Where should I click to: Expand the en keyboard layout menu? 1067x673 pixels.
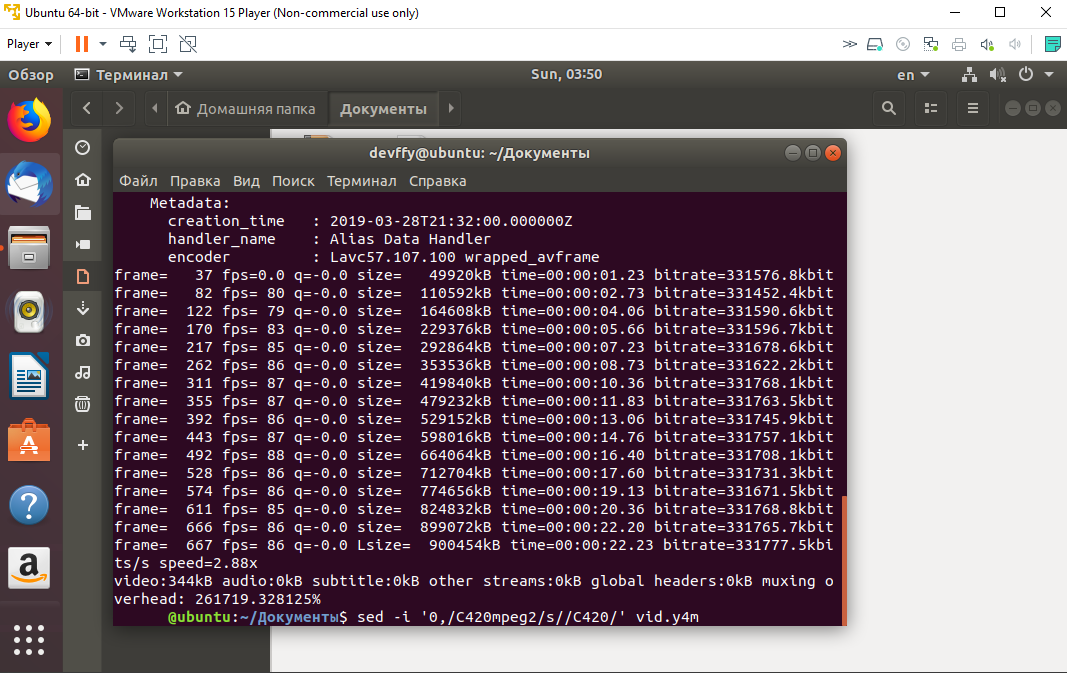[x=912, y=75]
